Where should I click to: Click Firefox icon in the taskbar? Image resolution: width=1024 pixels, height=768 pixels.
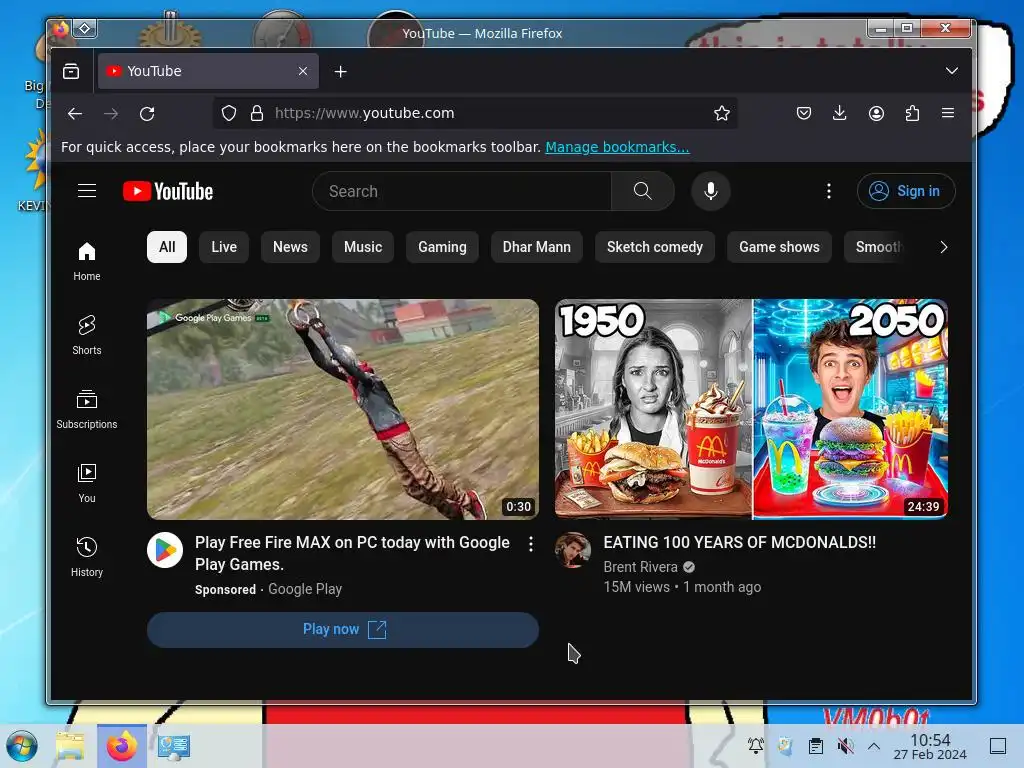click(122, 746)
